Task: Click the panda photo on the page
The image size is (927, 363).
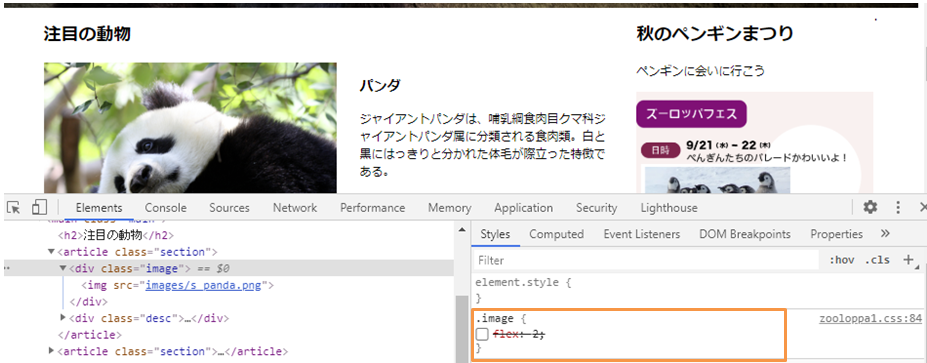Action: 190,127
